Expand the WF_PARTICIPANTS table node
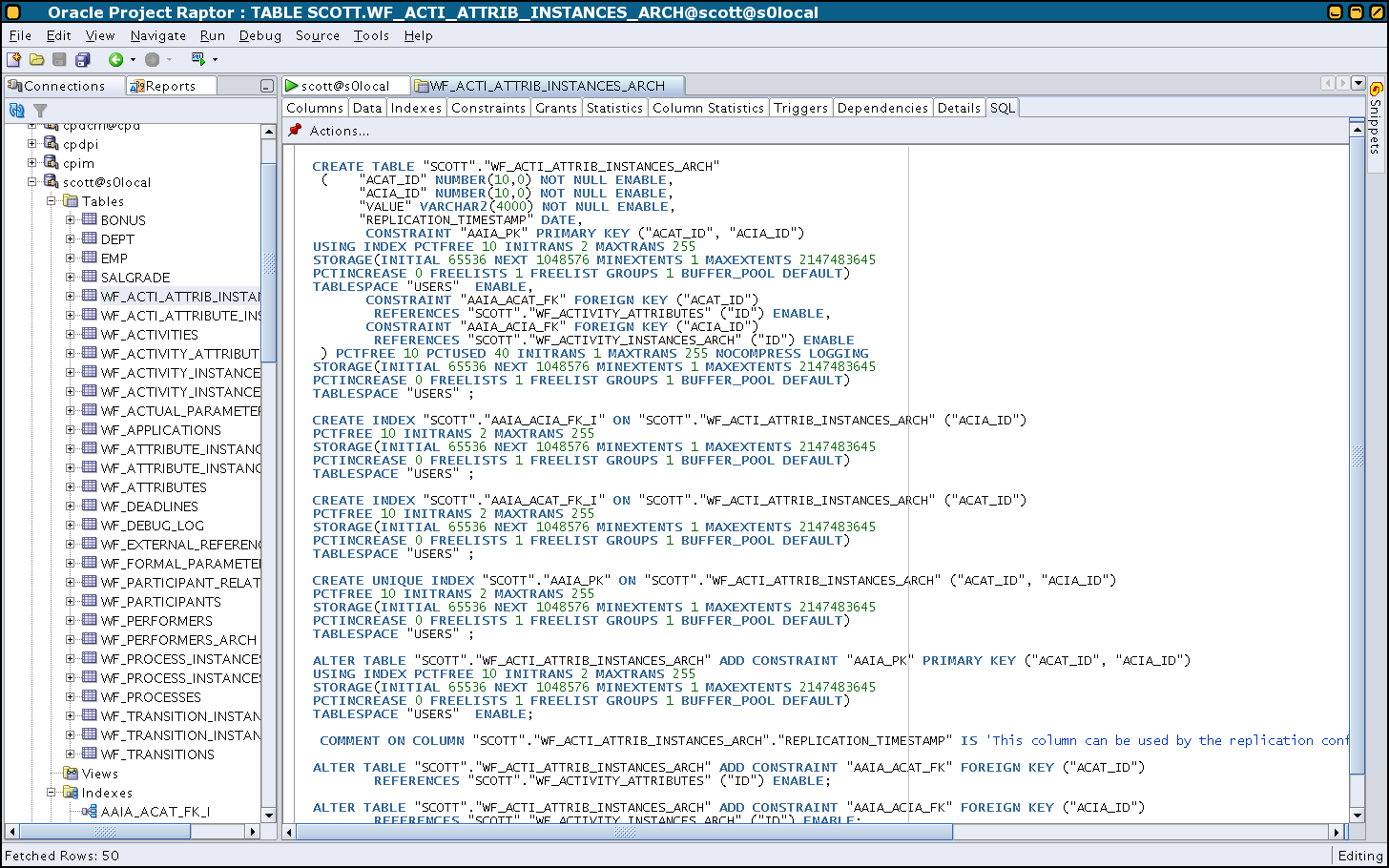The image size is (1389, 868). pos(71,602)
